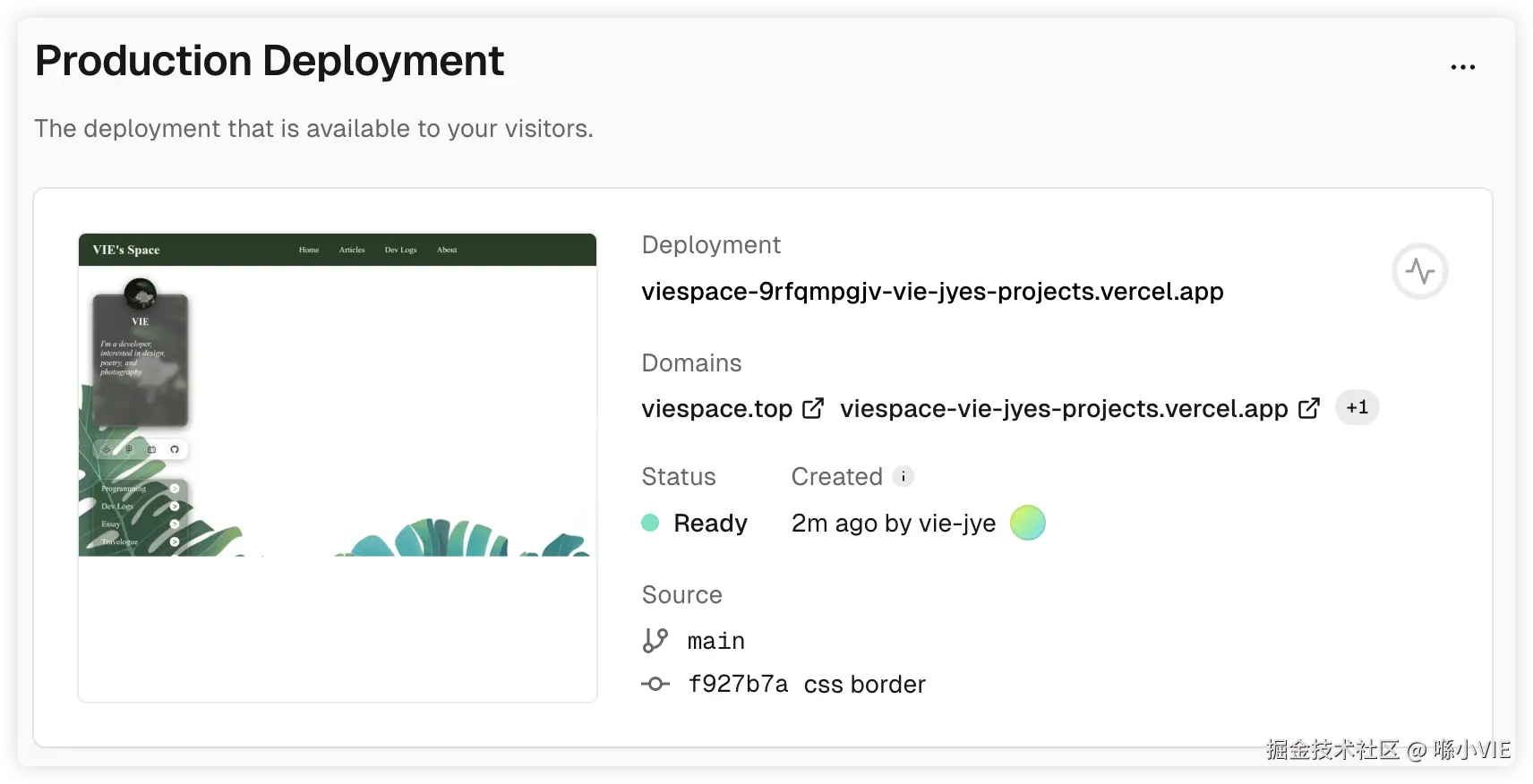1533x784 pixels.
Task: Click VIE's profile photo in site preview
Action: point(141,293)
